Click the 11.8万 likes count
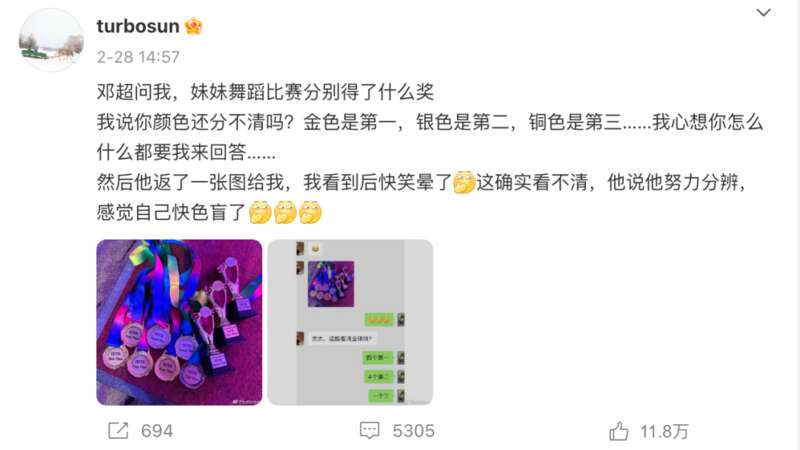800x450 pixels. click(664, 432)
